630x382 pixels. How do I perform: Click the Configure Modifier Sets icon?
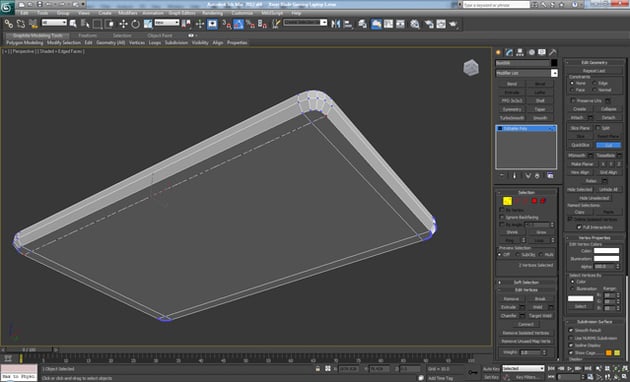pyautogui.click(x=550, y=176)
